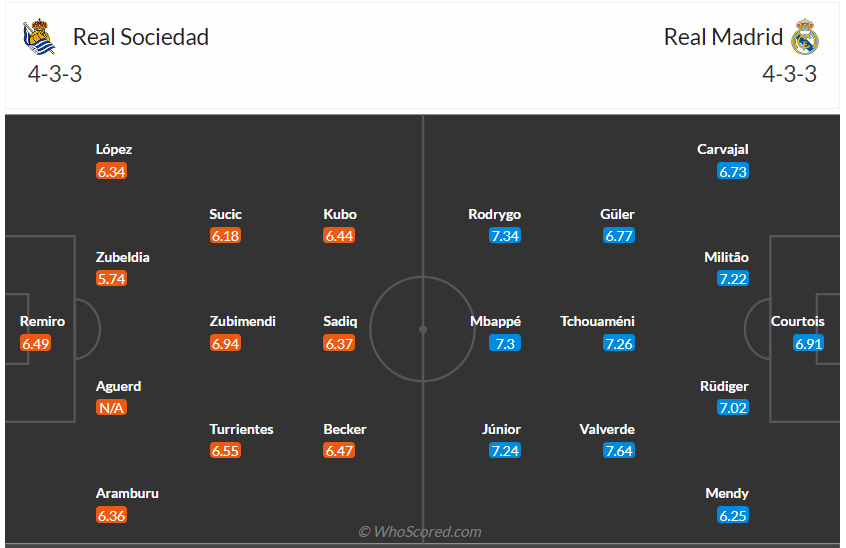
Task: Click Aguerd's N/A rating badge
Action: [x=111, y=408]
